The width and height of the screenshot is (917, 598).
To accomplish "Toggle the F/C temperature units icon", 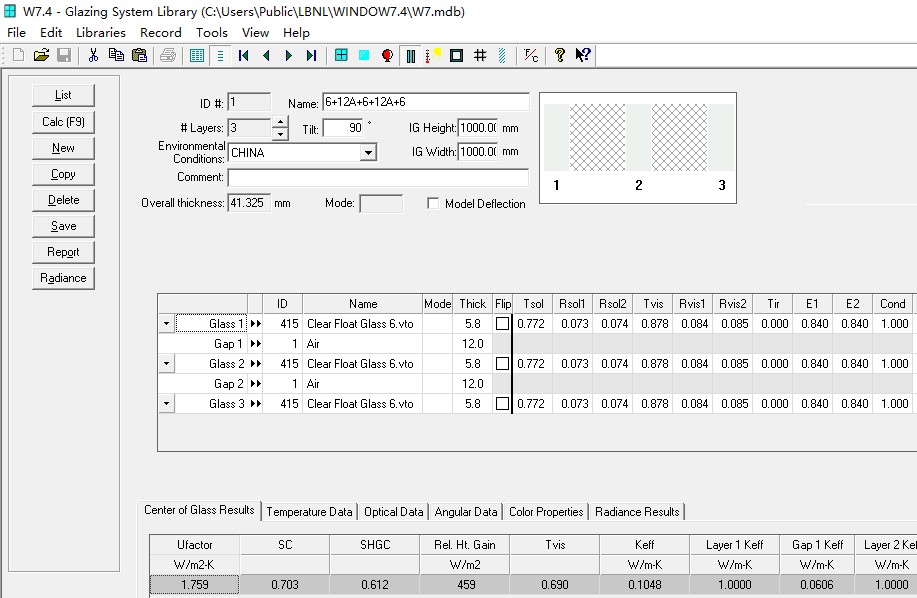I will (x=531, y=56).
